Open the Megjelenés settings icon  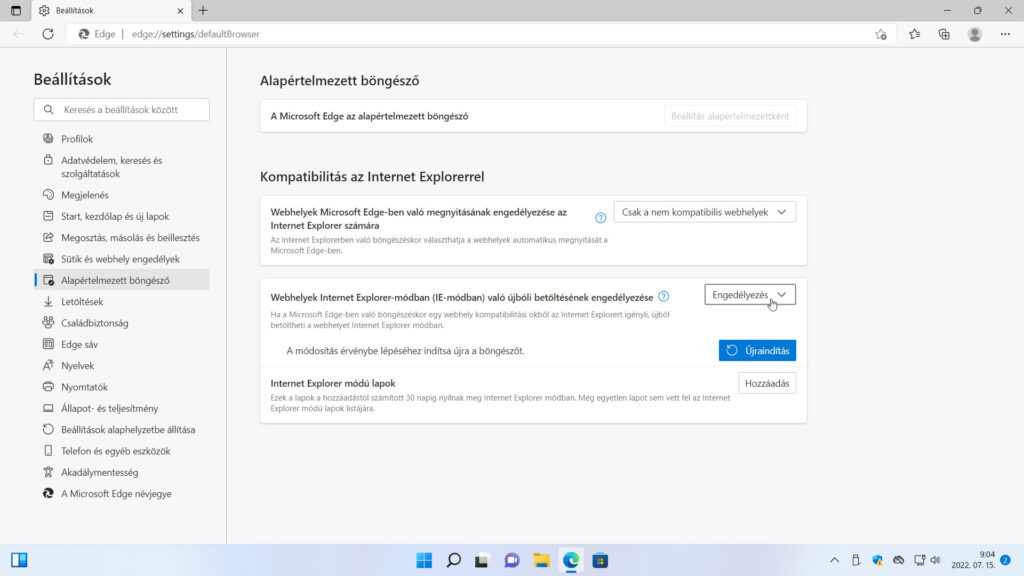(x=48, y=195)
